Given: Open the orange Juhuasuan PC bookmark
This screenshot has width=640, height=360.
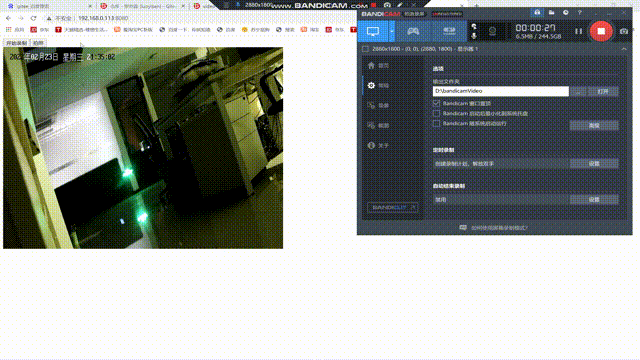Looking at the screenshot, I should [x=133, y=30].
